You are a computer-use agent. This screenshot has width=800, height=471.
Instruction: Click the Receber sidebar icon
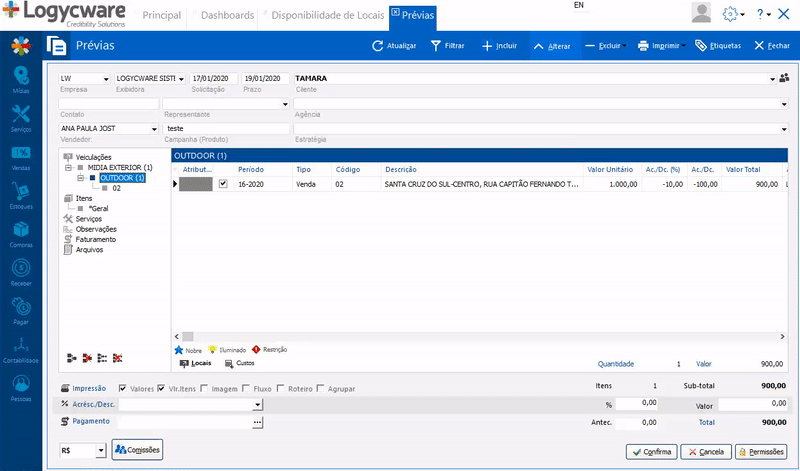[x=20, y=269]
